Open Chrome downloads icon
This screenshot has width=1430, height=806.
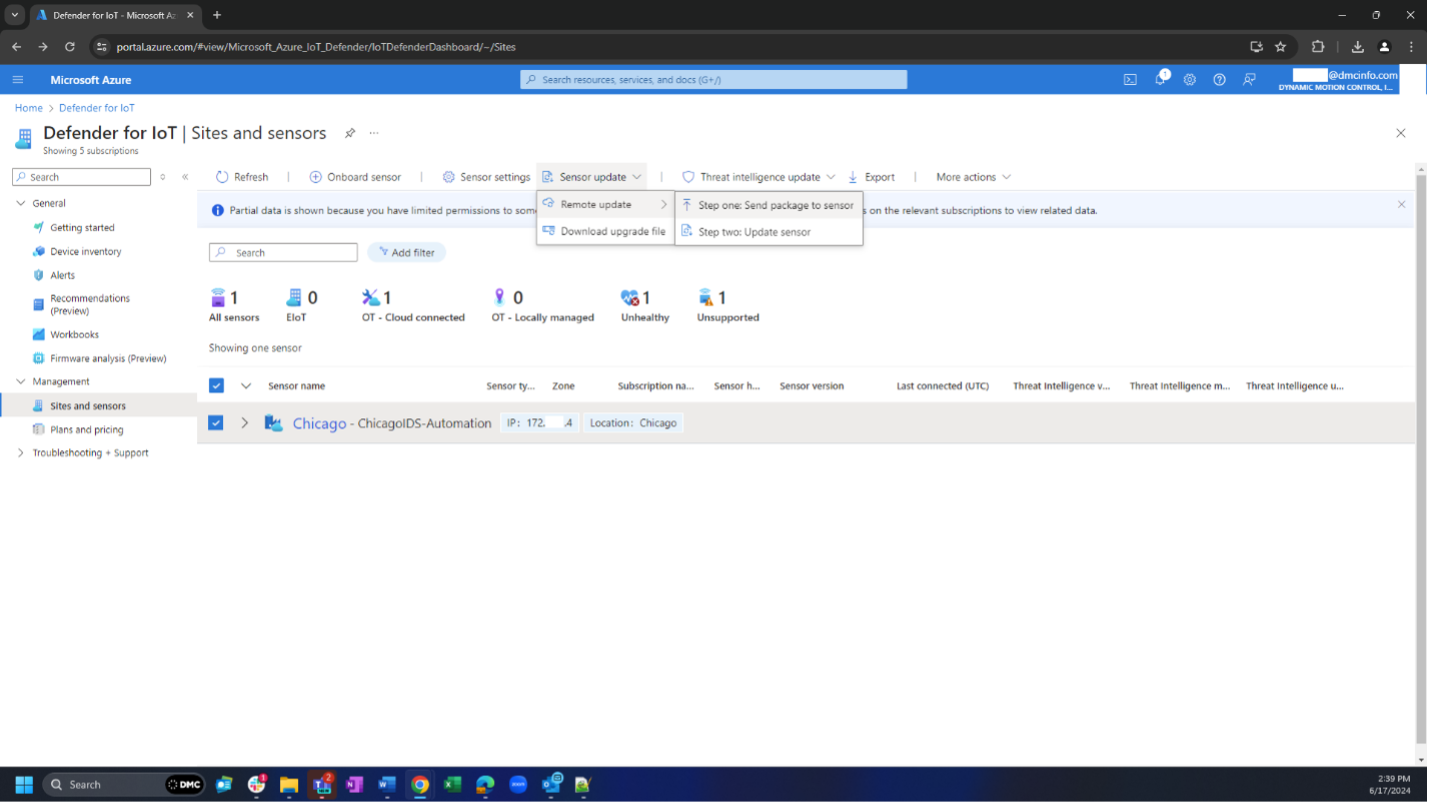(1357, 47)
